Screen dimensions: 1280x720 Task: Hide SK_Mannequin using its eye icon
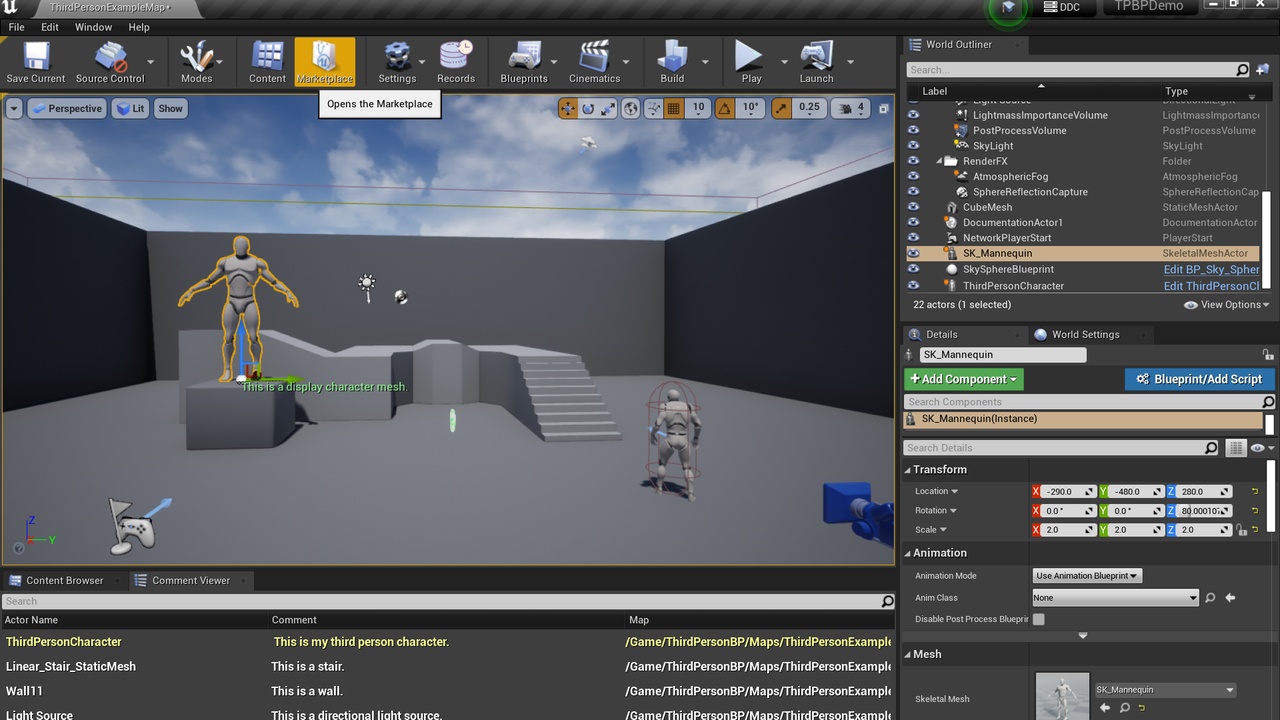click(913, 253)
